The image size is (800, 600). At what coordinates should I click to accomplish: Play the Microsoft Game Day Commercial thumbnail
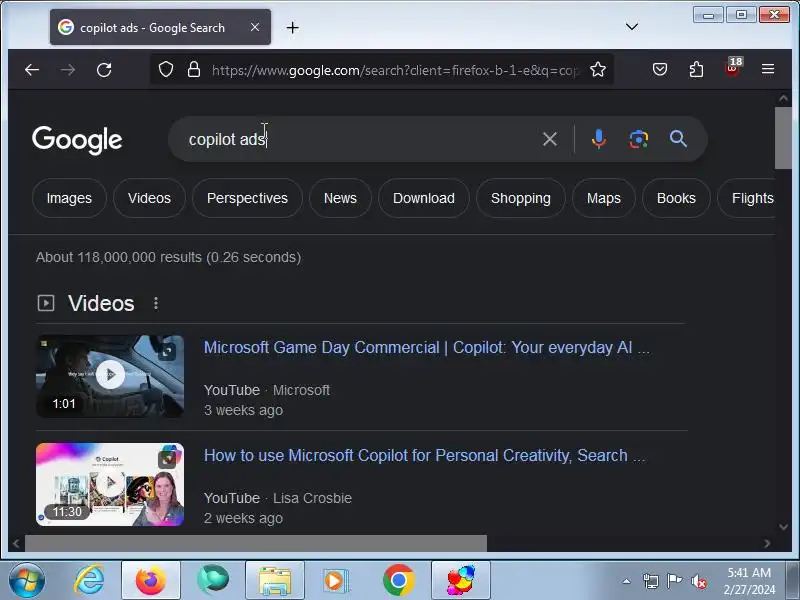click(x=110, y=376)
